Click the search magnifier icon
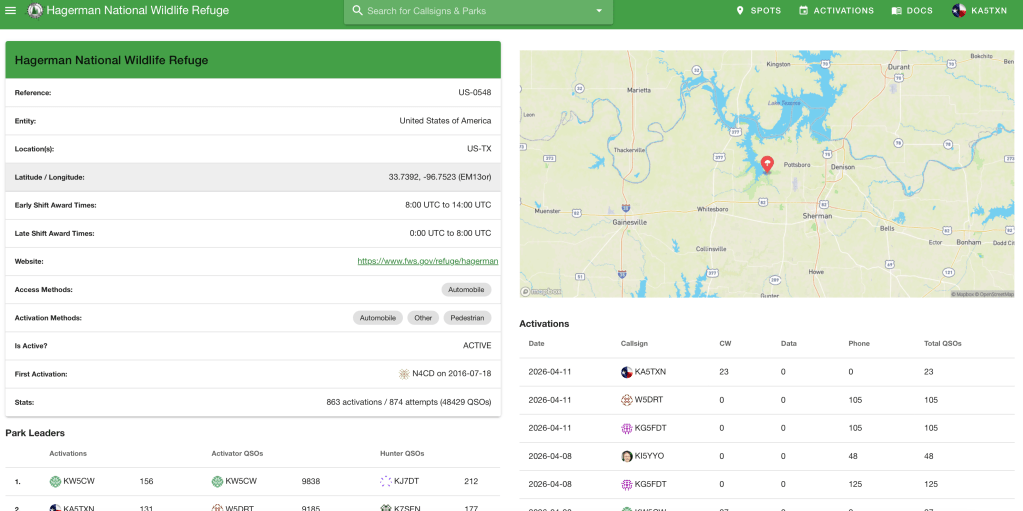Image resolution: width=1023 pixels, height=511 pixels. (x=357, y=11)
